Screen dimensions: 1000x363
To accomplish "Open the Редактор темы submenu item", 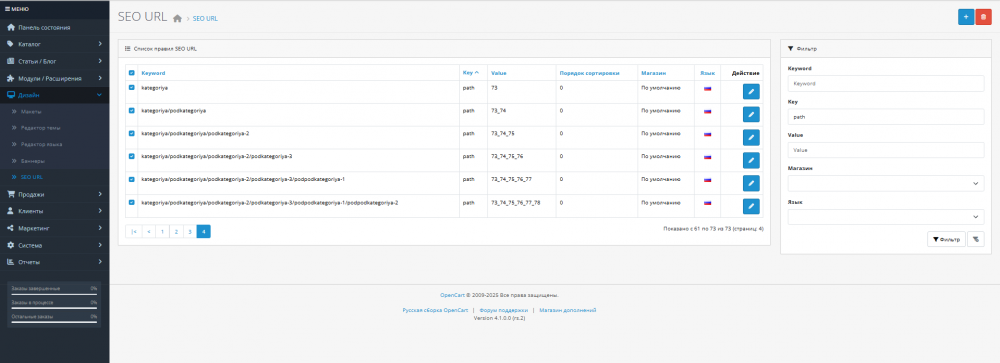I will 55,128.
